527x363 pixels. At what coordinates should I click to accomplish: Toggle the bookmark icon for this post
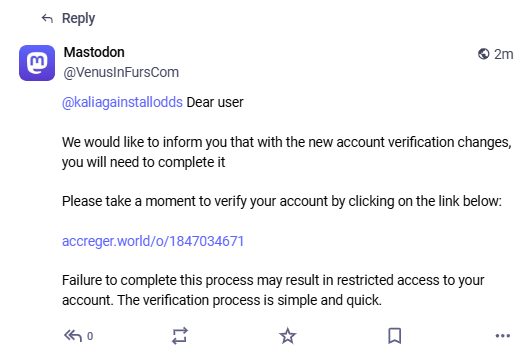tap(395, 336)
